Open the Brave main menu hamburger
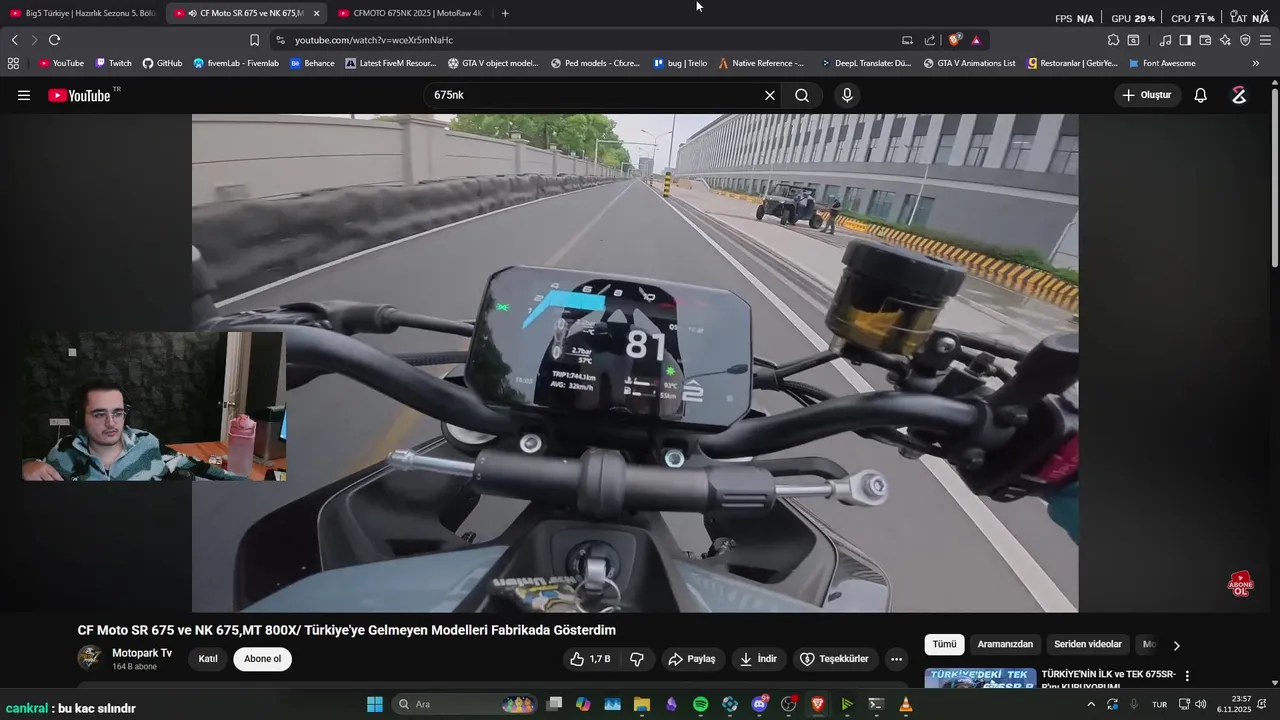Image resolution: width=1280 pixels, height=720 pixels. coord(1265,40)
